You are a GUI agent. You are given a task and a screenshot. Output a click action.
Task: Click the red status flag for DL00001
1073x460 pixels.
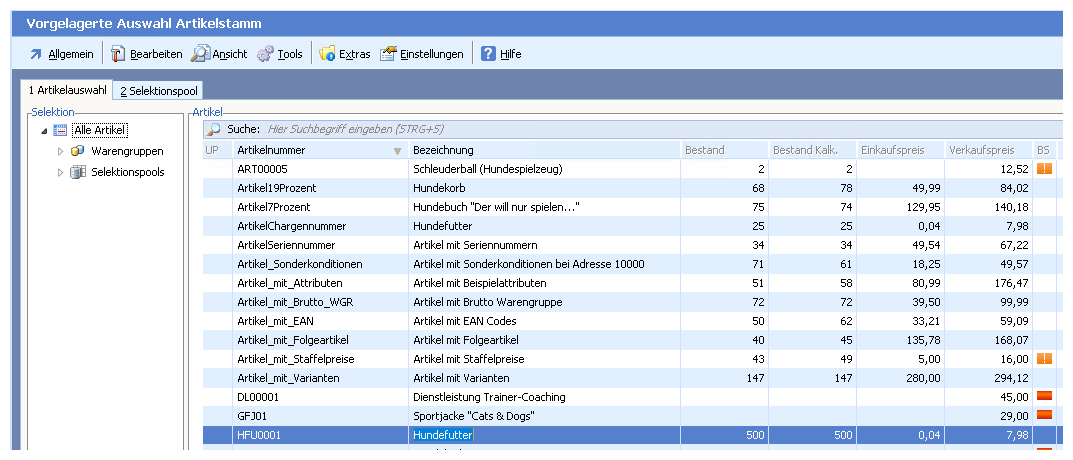[x=1044, y=397]
